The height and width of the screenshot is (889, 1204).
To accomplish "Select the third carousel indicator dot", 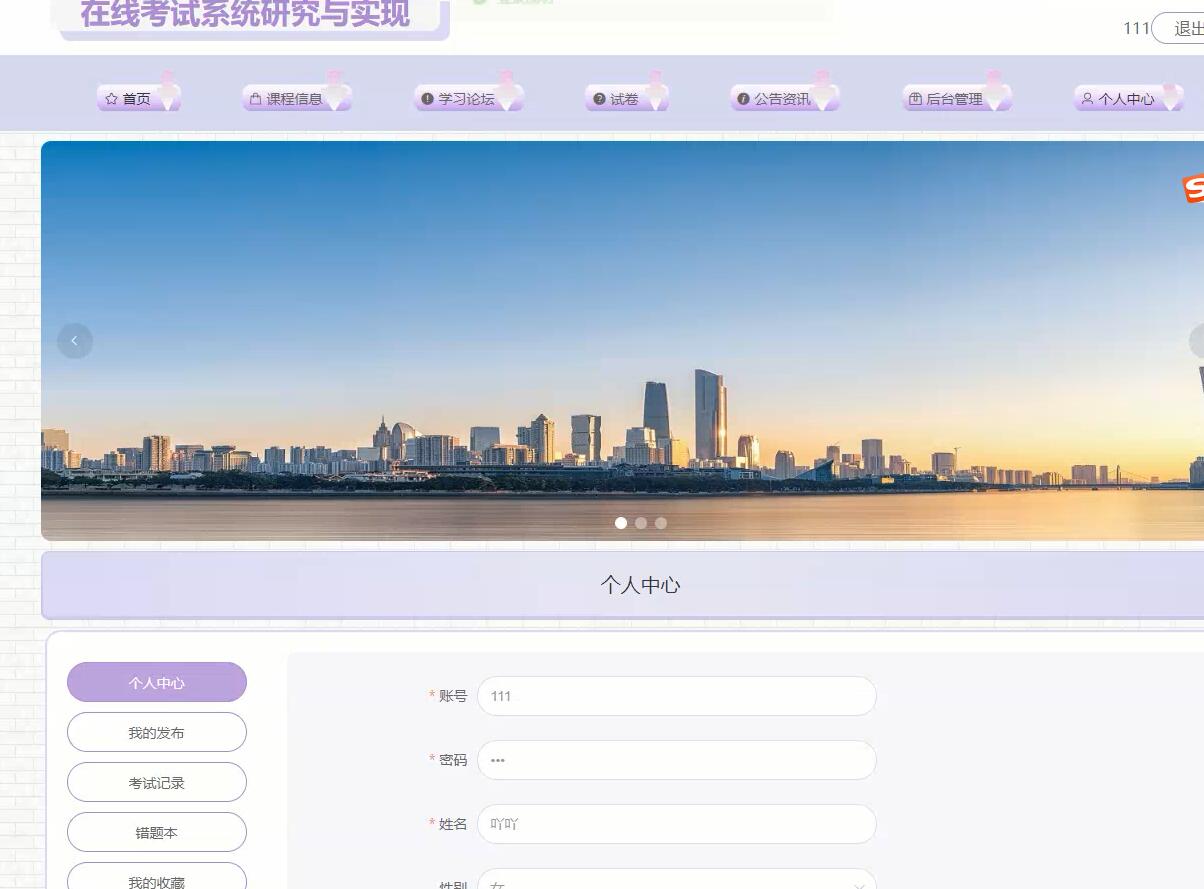I will point(661,522).
